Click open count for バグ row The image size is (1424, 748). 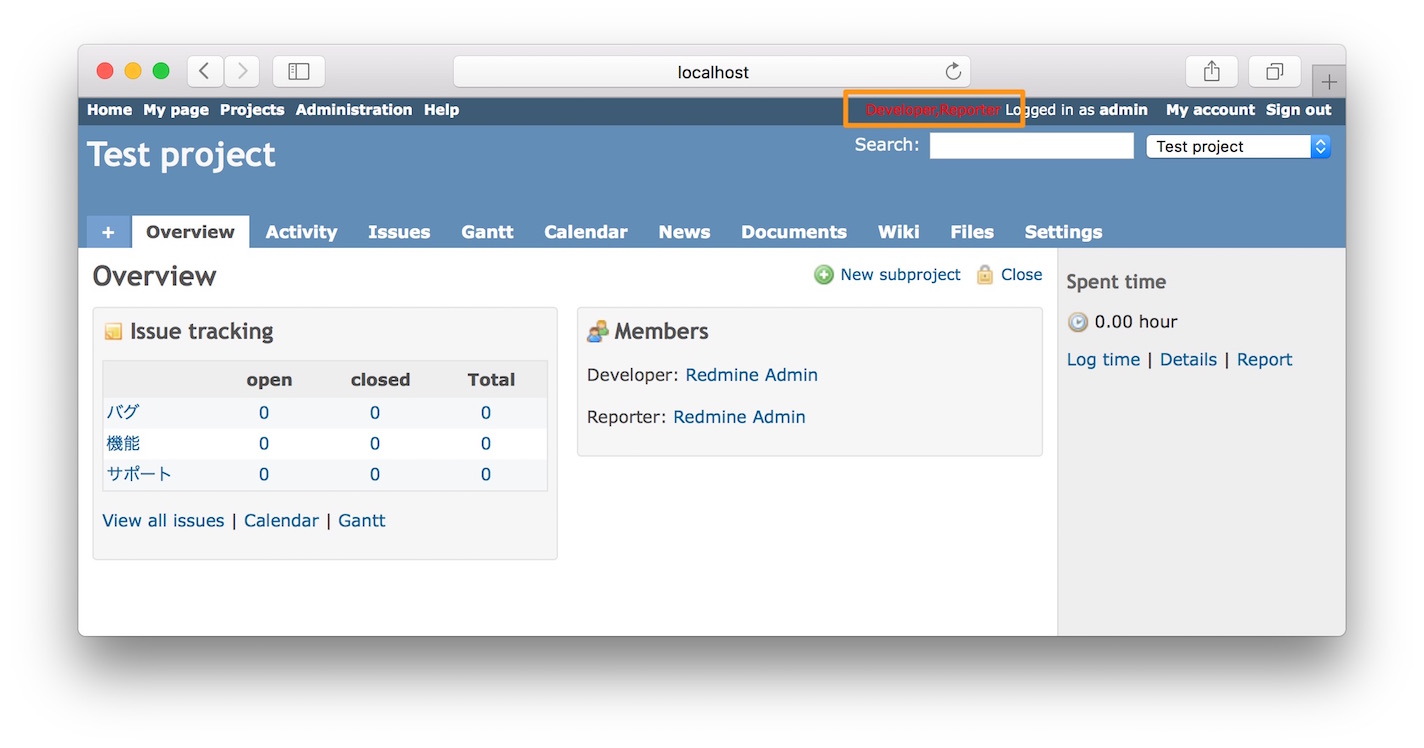tap(264, 413)
